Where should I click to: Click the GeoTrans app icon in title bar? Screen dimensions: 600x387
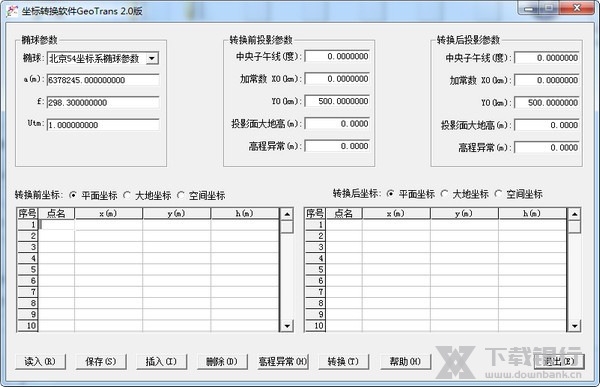coord(12,11)
